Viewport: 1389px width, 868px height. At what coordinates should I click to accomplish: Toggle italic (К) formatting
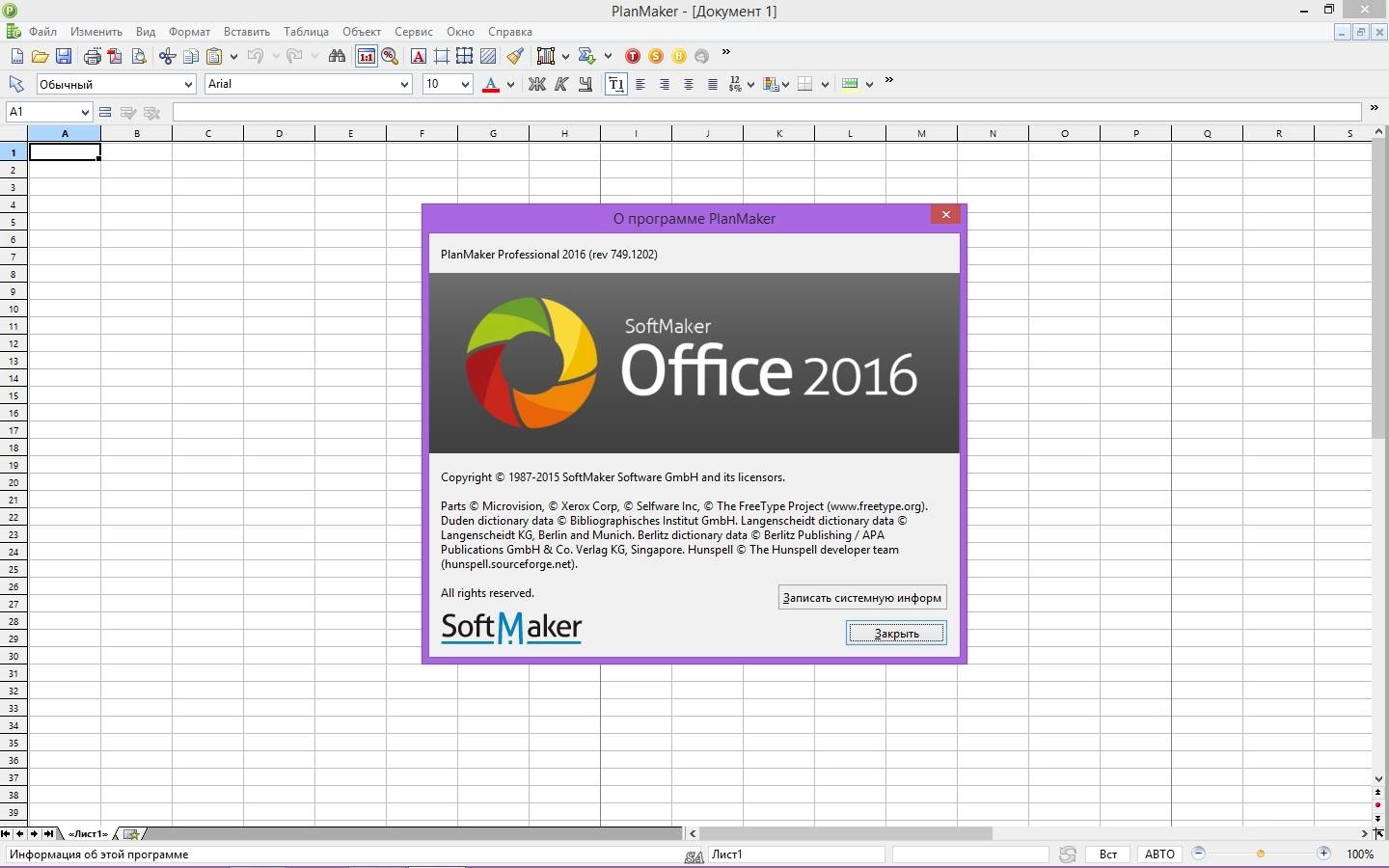(561, 84)
